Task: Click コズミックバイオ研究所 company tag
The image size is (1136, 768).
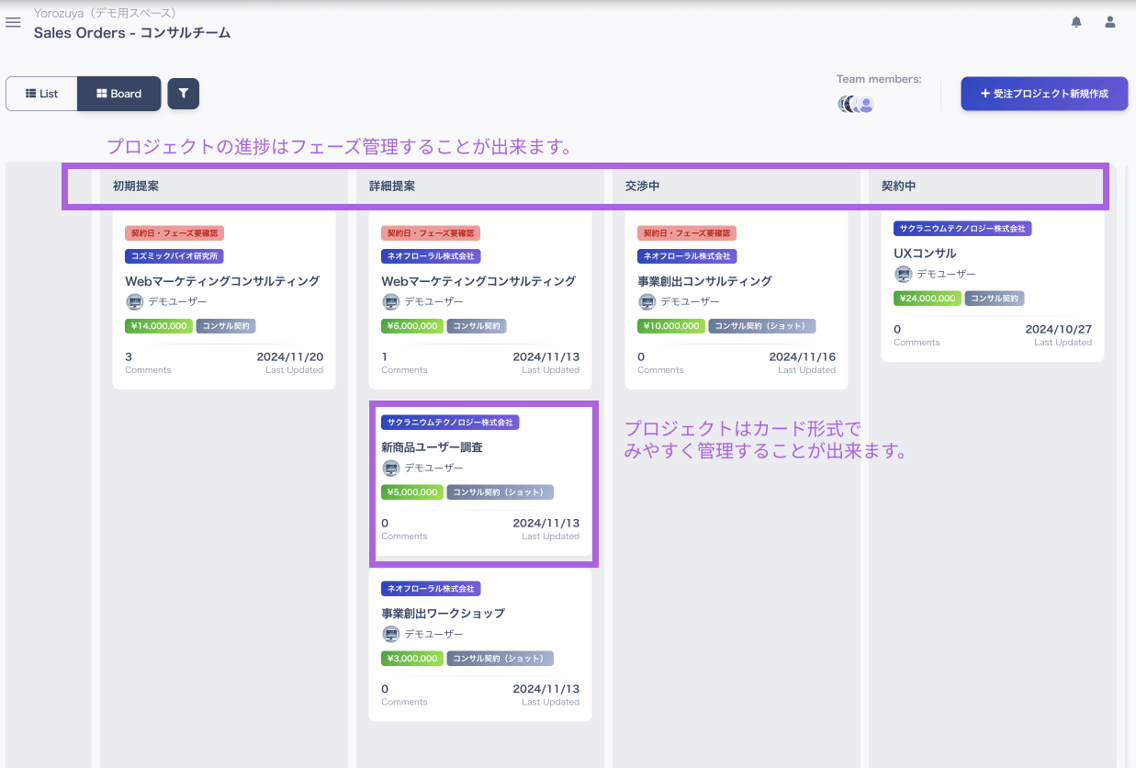Action: click(x=174, y=256)
